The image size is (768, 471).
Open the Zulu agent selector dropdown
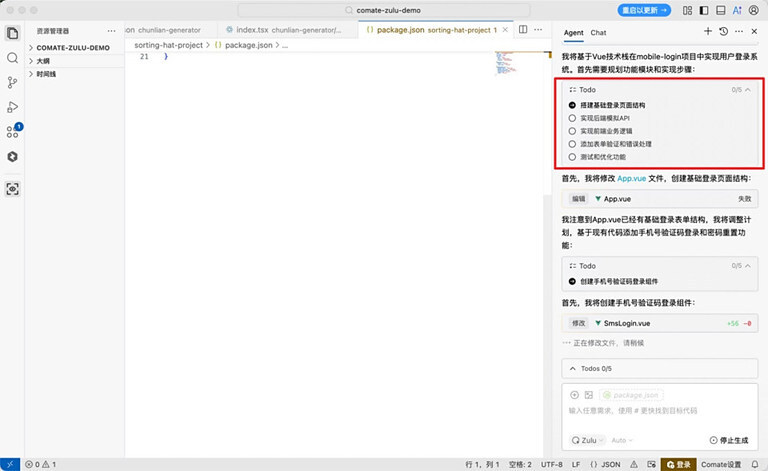click(x=588, y=440)
